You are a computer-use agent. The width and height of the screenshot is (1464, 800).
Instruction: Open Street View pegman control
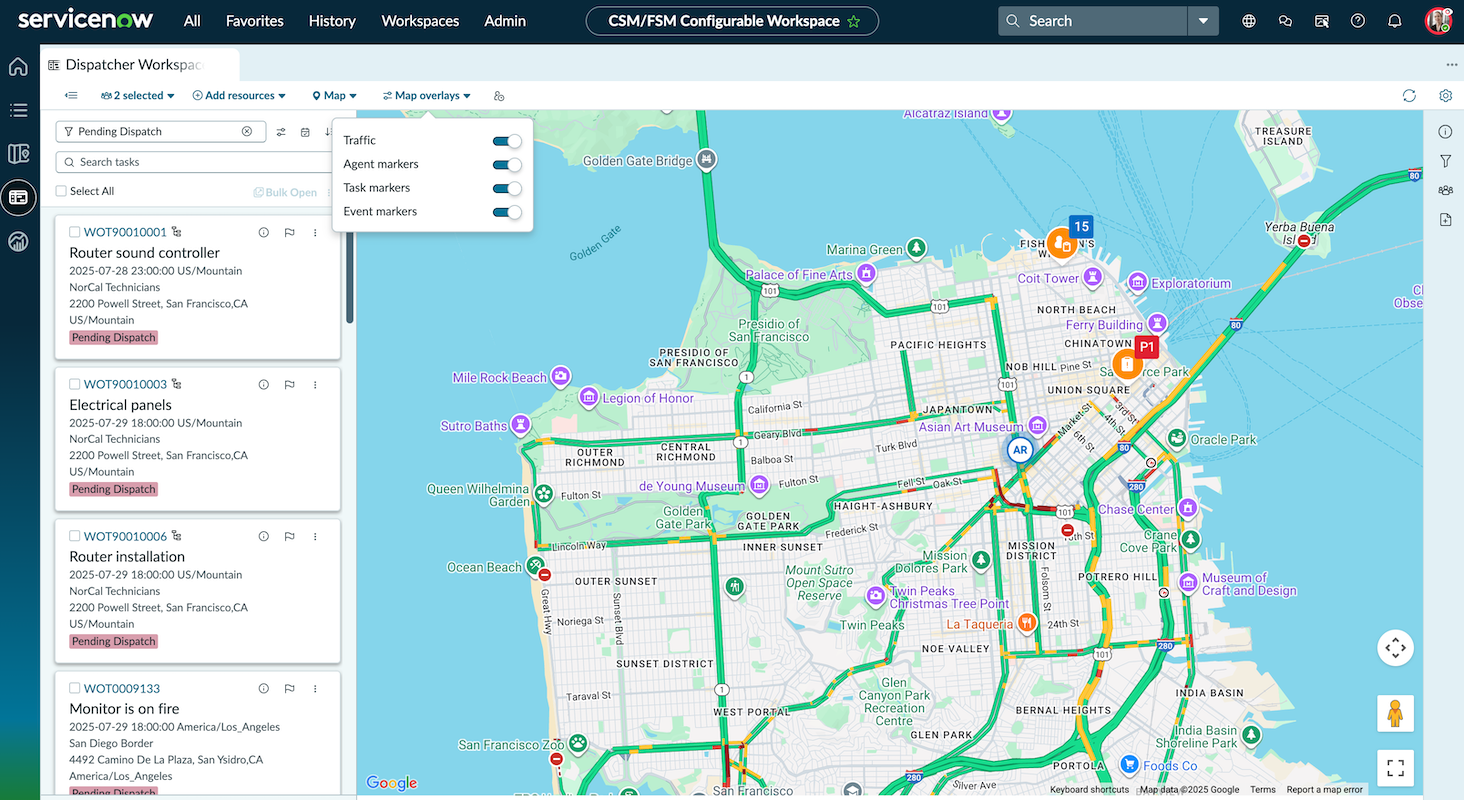tap(1396, 714)
